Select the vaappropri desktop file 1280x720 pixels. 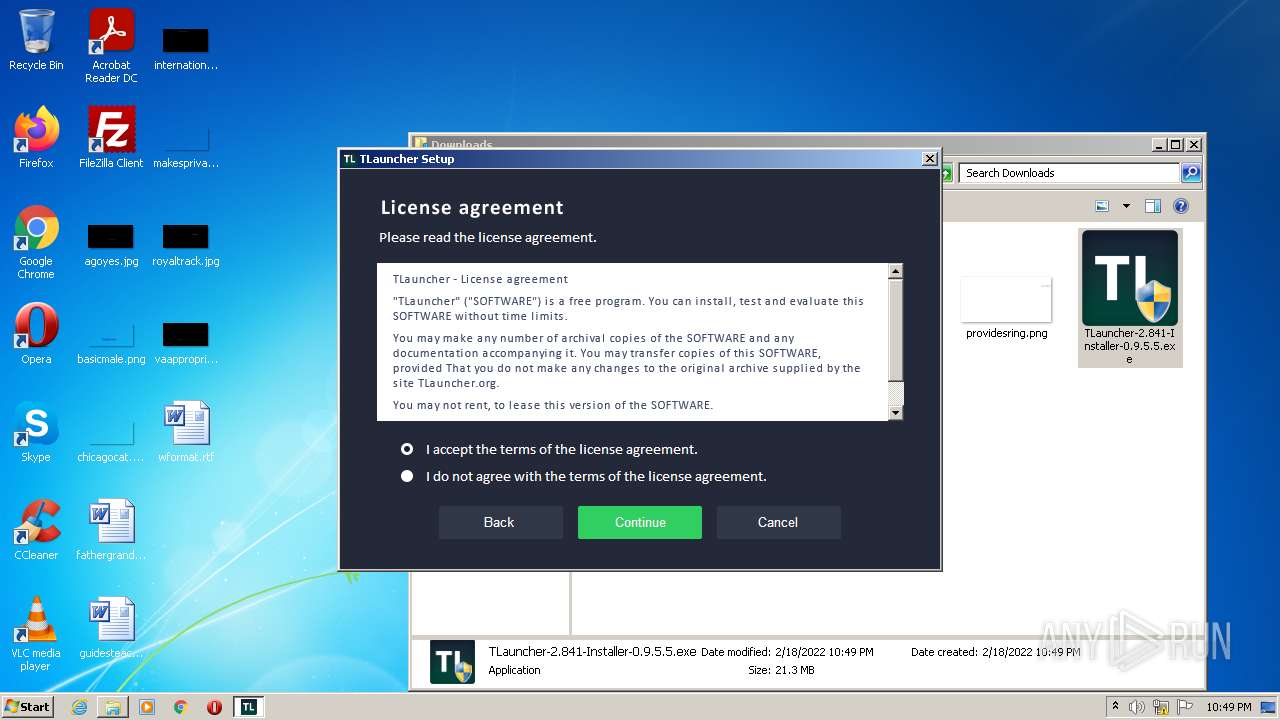click(x=186, y=342)
